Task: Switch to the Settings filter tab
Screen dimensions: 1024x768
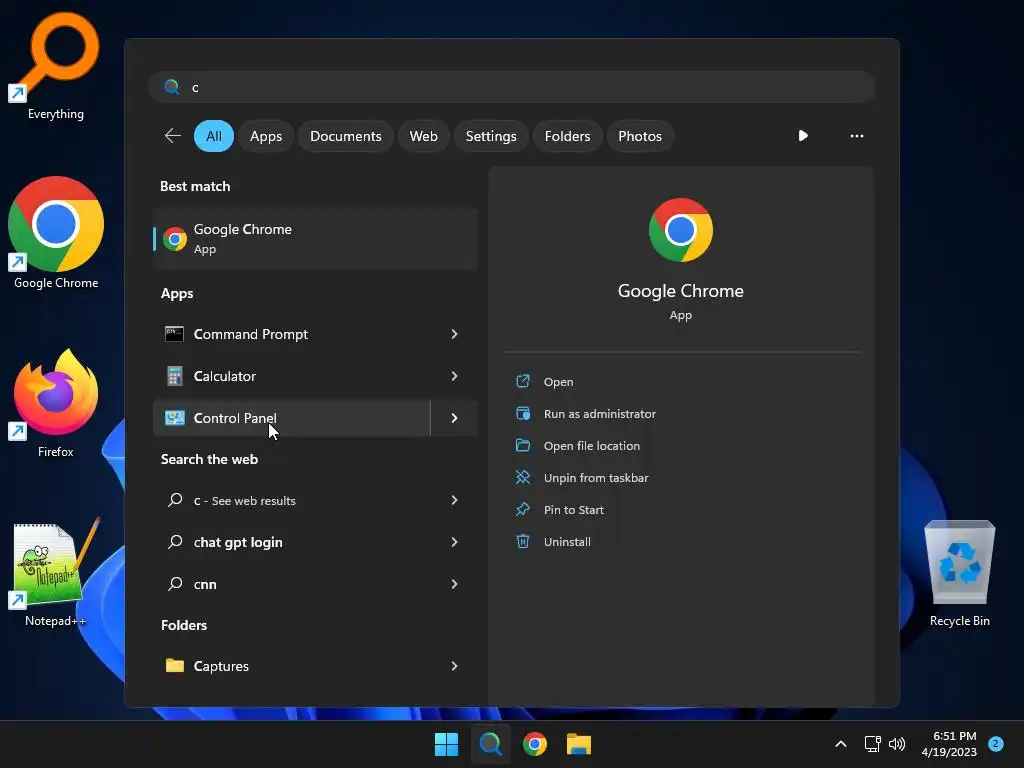Action: point(491,136)
